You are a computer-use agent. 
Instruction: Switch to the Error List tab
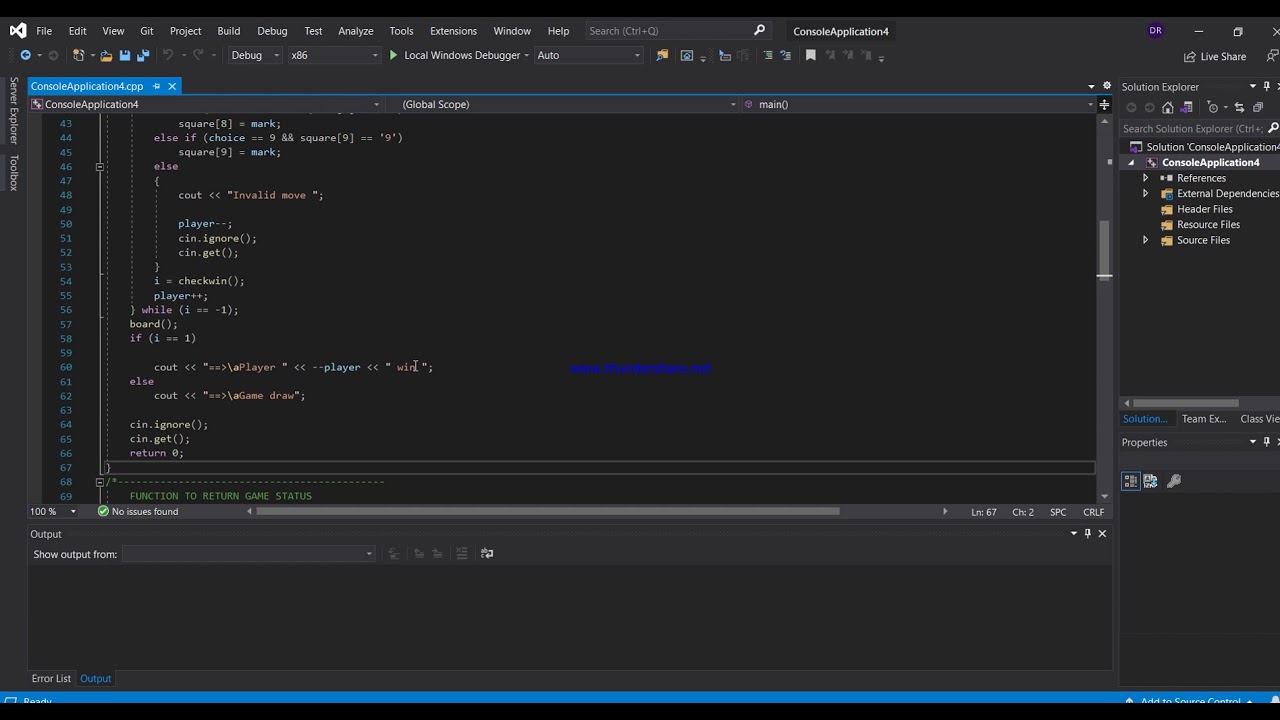(51, 678)
